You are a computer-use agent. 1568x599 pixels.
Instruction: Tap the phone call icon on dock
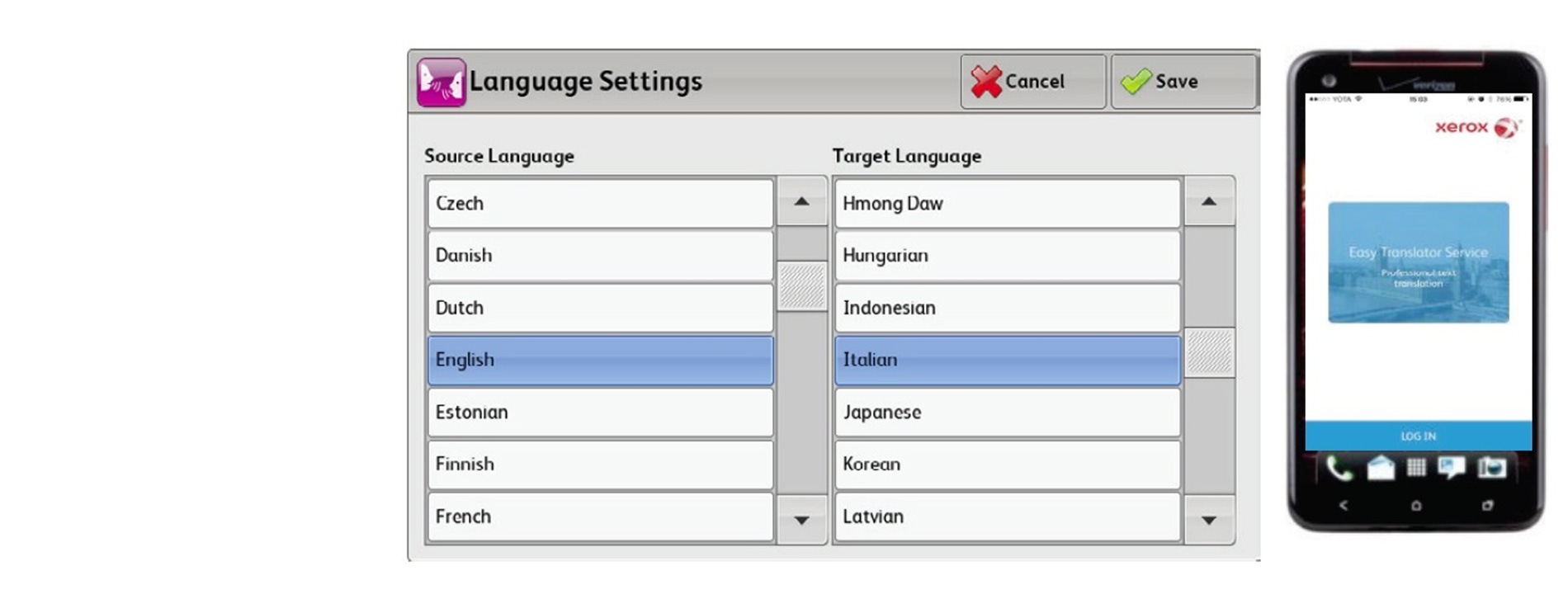(x=1339, y=469)
